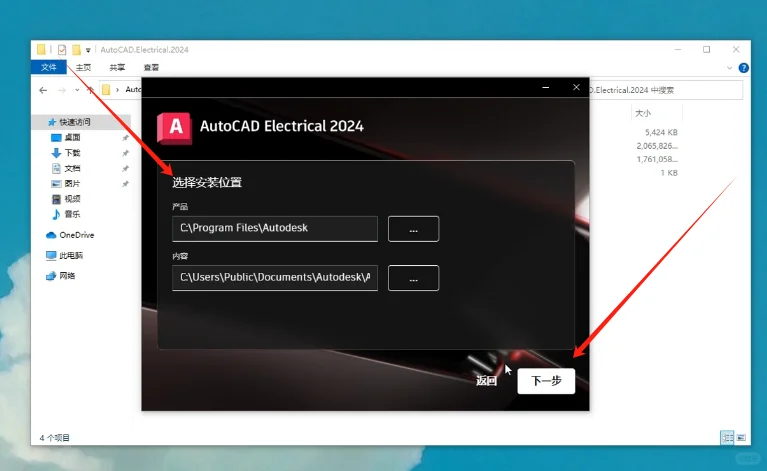767x471 pixels.
Task: Browse for the 内容 install location
Action: 413,278
